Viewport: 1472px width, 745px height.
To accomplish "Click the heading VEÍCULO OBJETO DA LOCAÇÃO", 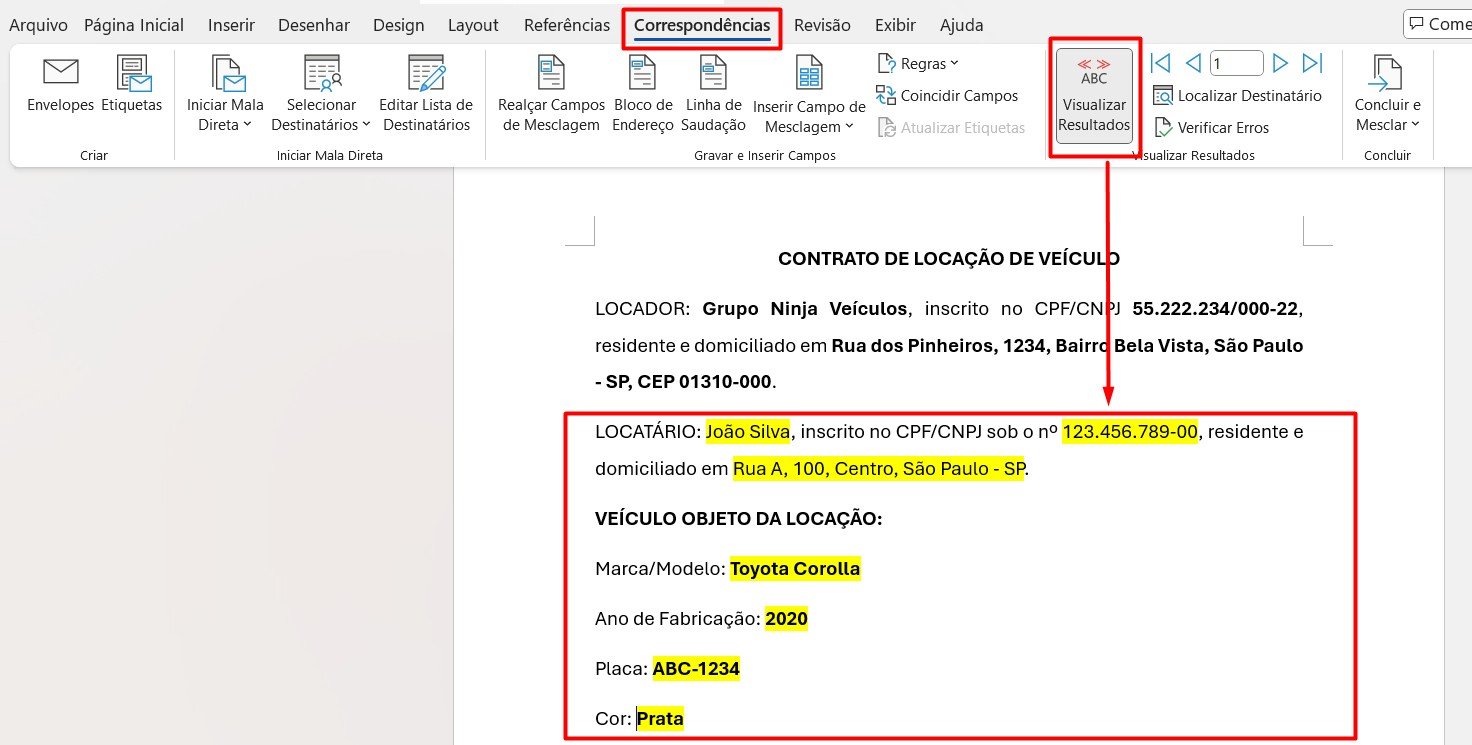I will click(739, 519).
